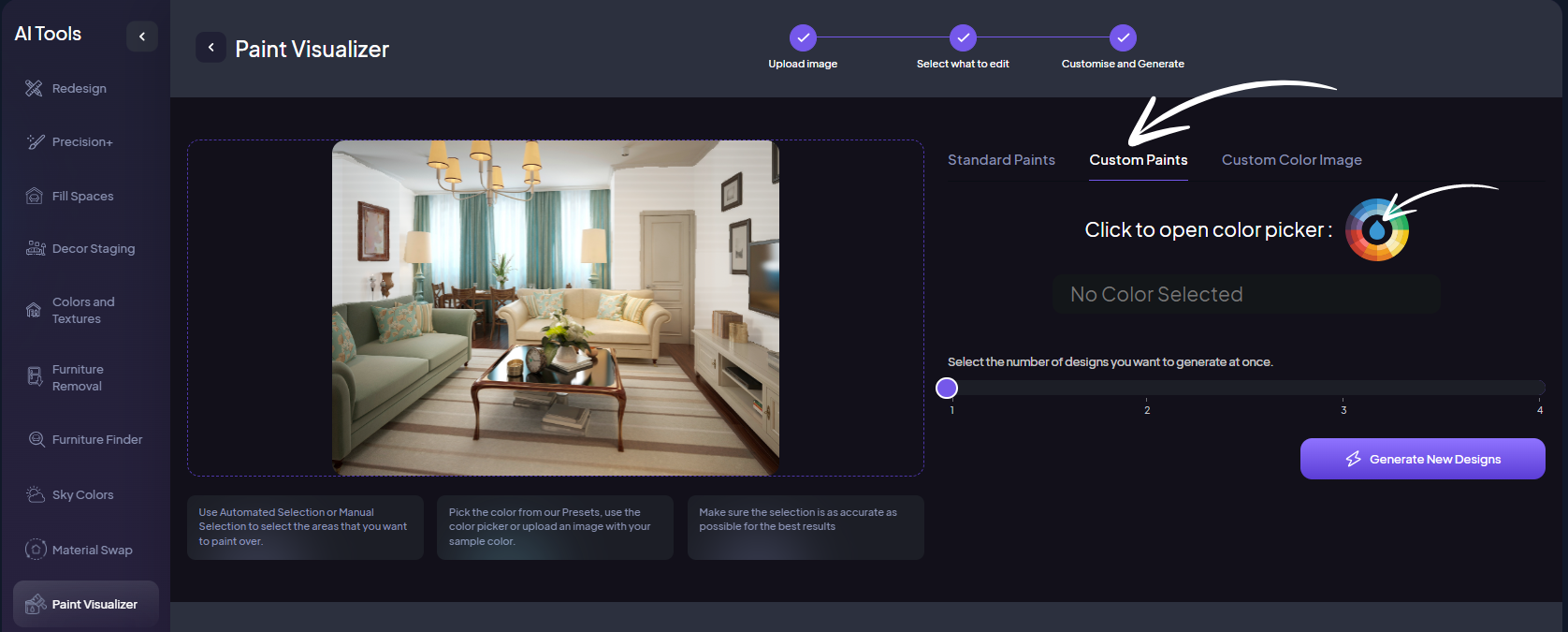Open the Precision+ tool icon
This screenshot has height=632, width=1568.
36,141
